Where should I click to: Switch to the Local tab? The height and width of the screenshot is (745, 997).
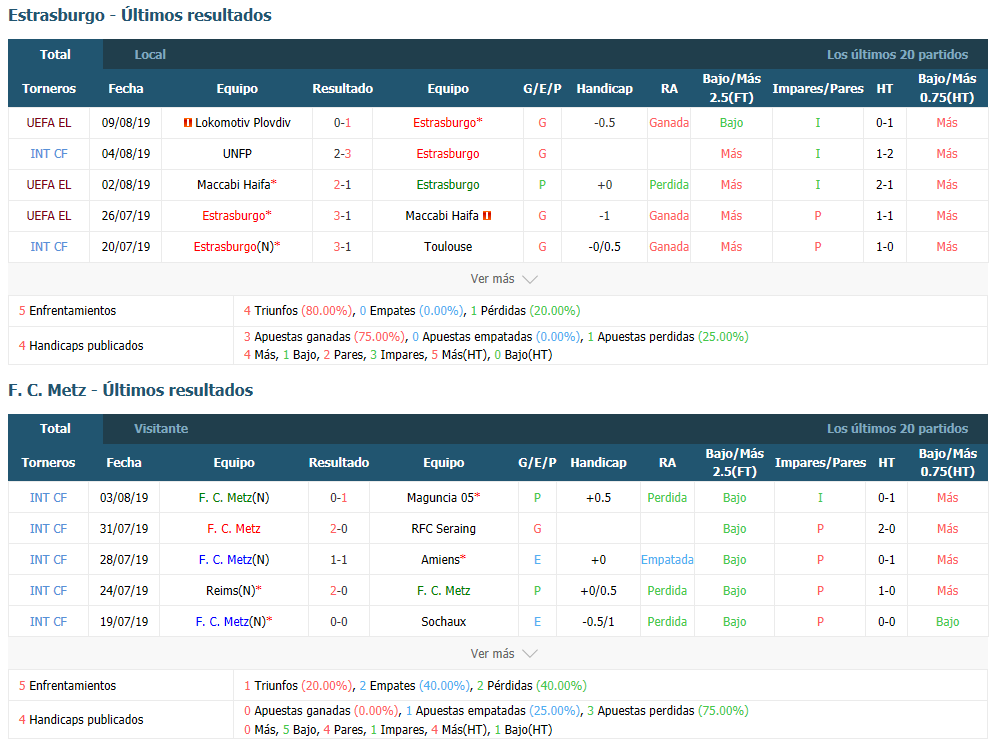[x=150, y=55]
